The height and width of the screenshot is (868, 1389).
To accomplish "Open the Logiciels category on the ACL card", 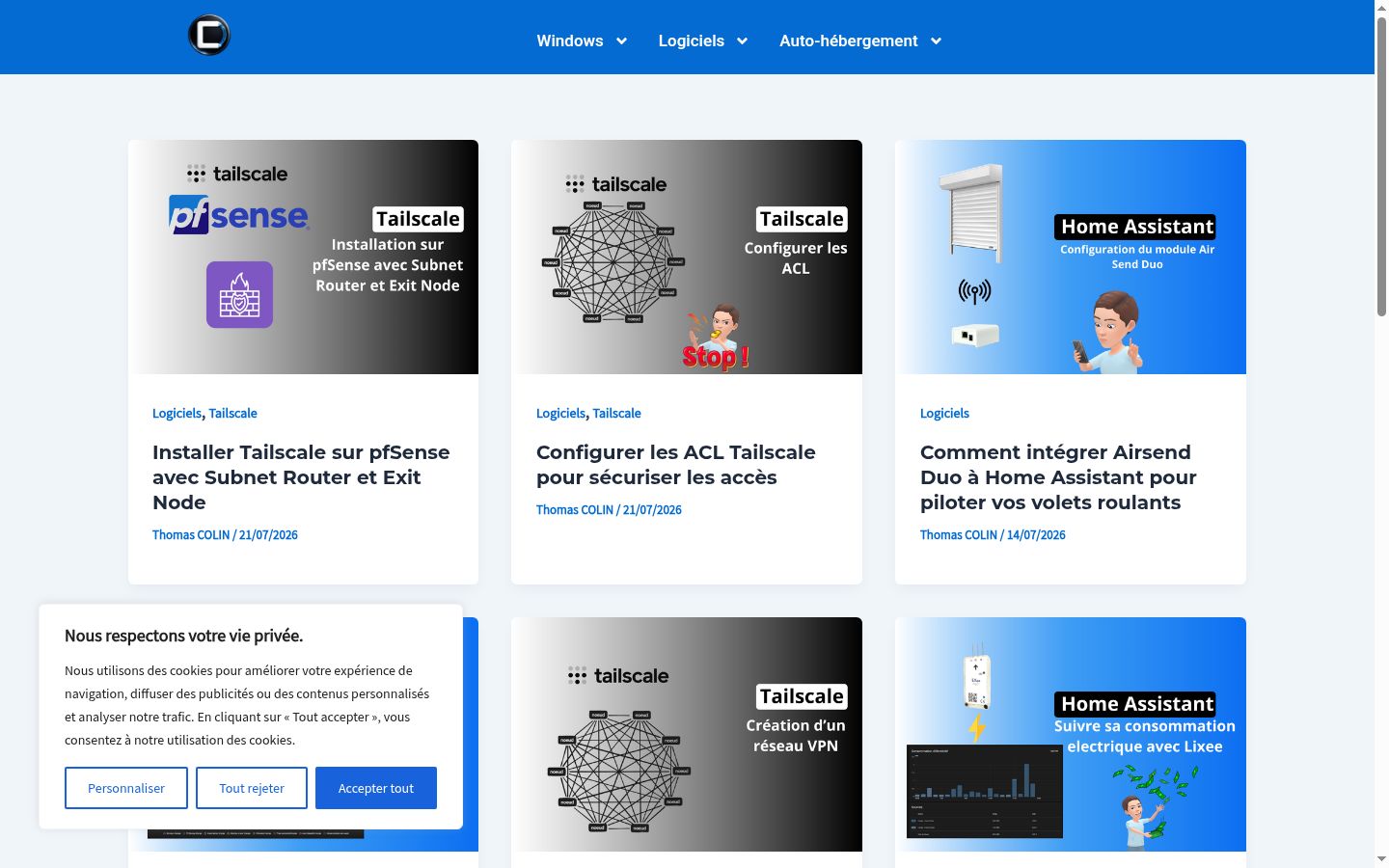I will (560, 413).
